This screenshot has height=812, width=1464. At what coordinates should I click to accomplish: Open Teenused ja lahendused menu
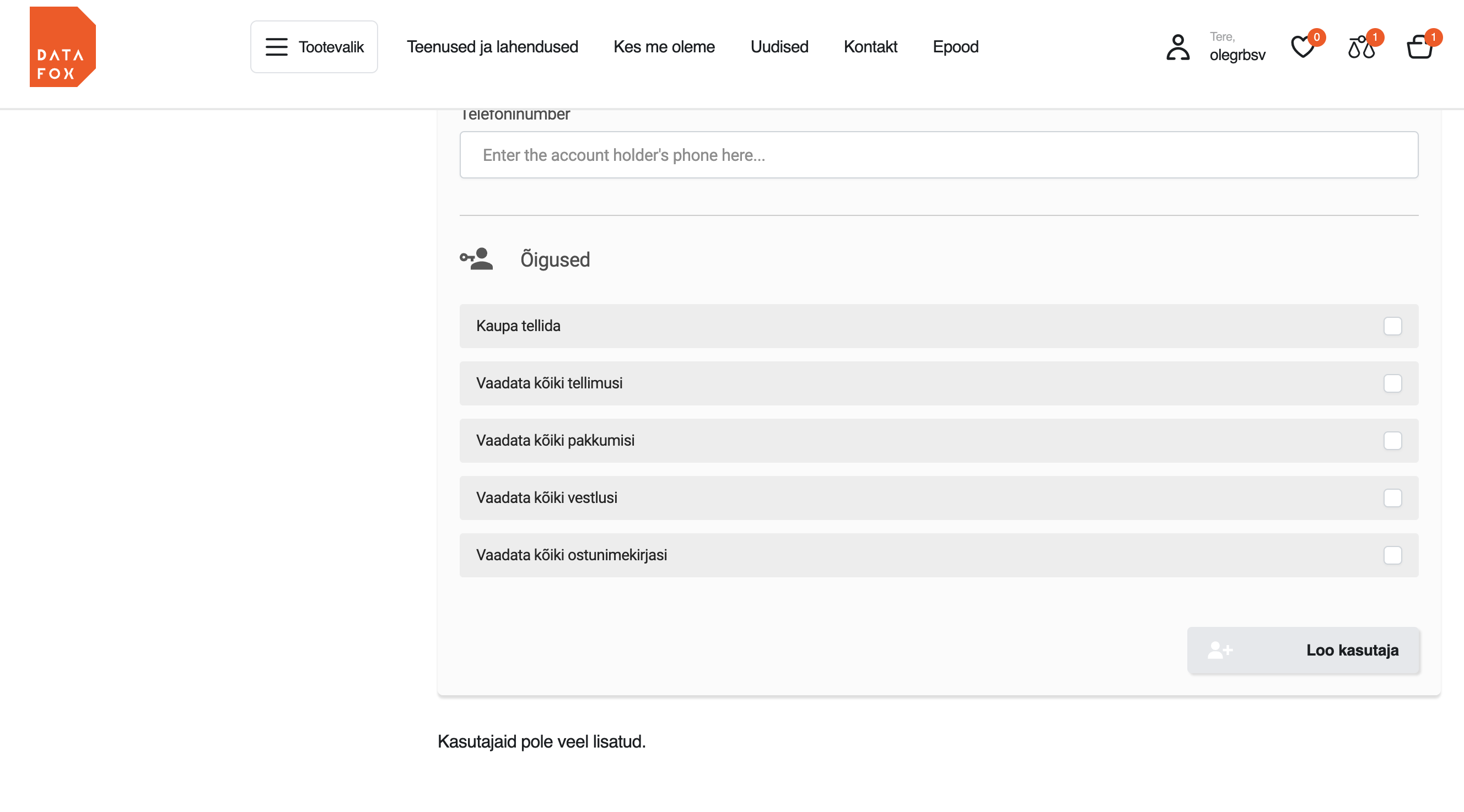coord(492,47)
